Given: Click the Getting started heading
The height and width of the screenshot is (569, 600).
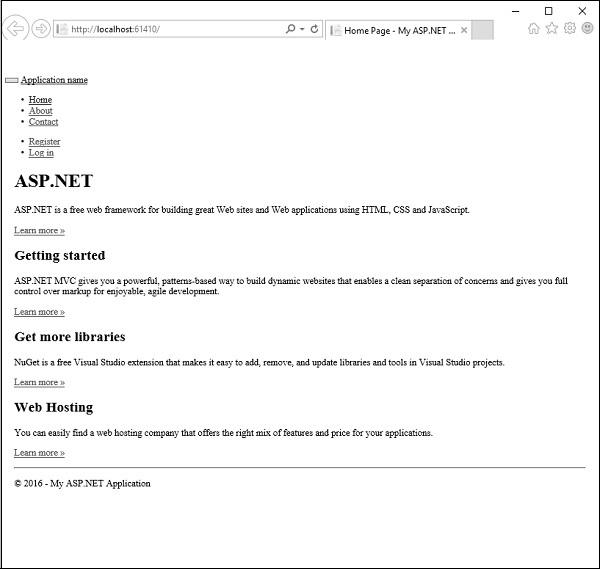Looking at the screenshot, I should pyautogui.click(x=60, y=255).
